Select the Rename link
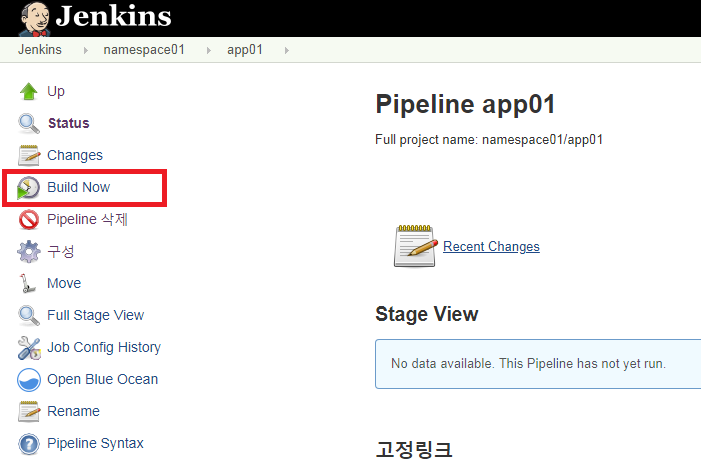Screen dimensions: 701x473 (x=73, y=411)
